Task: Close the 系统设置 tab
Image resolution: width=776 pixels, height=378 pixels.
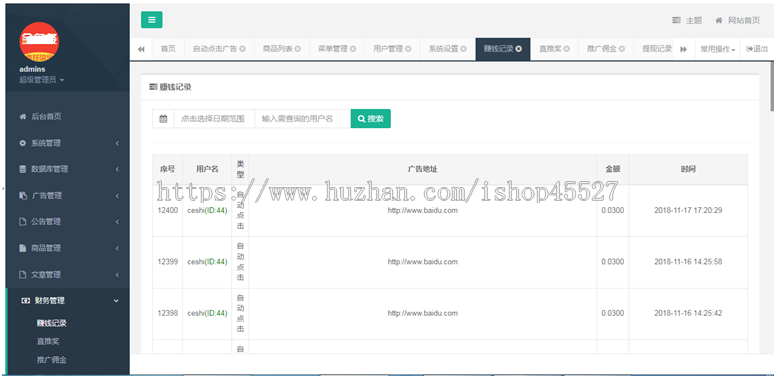Action: (464, 49)
